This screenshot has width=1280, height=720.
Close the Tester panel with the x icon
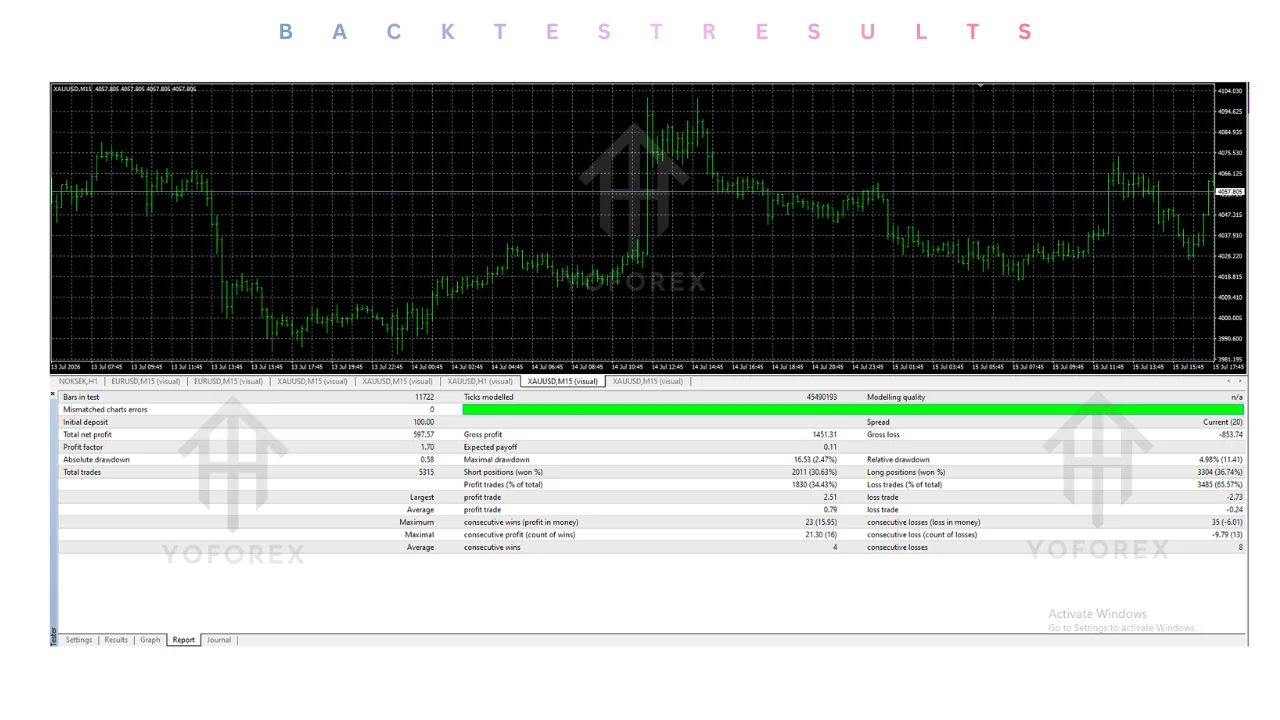(53, 394)
